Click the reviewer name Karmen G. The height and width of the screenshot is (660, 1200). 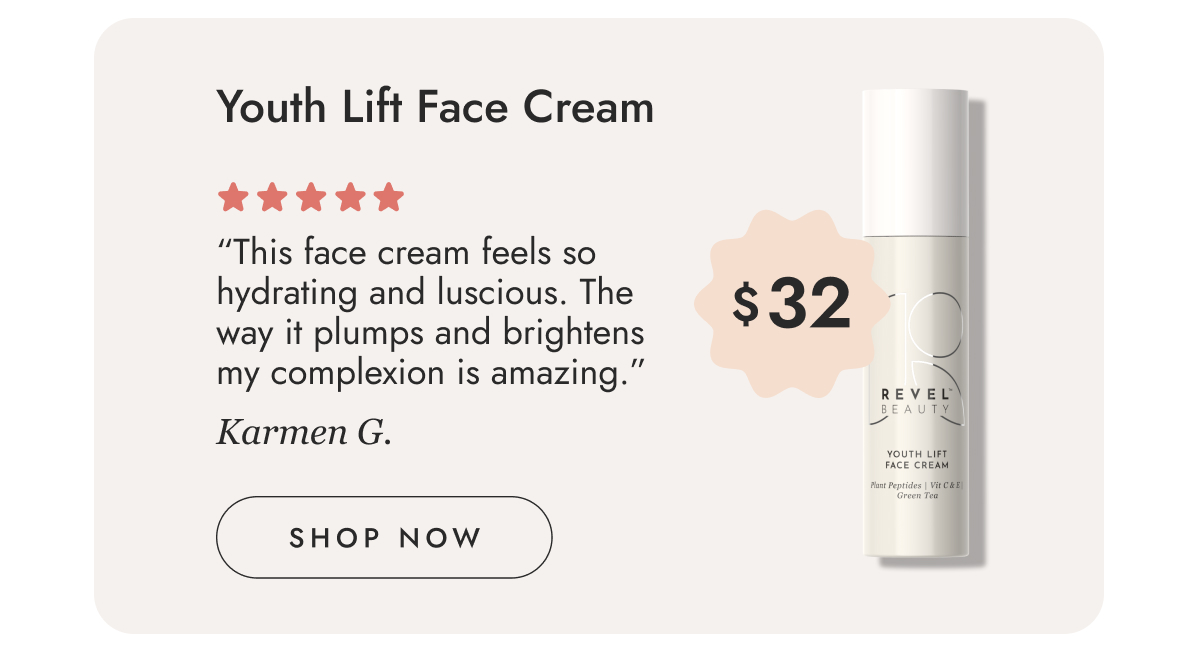tap(304, 433)
